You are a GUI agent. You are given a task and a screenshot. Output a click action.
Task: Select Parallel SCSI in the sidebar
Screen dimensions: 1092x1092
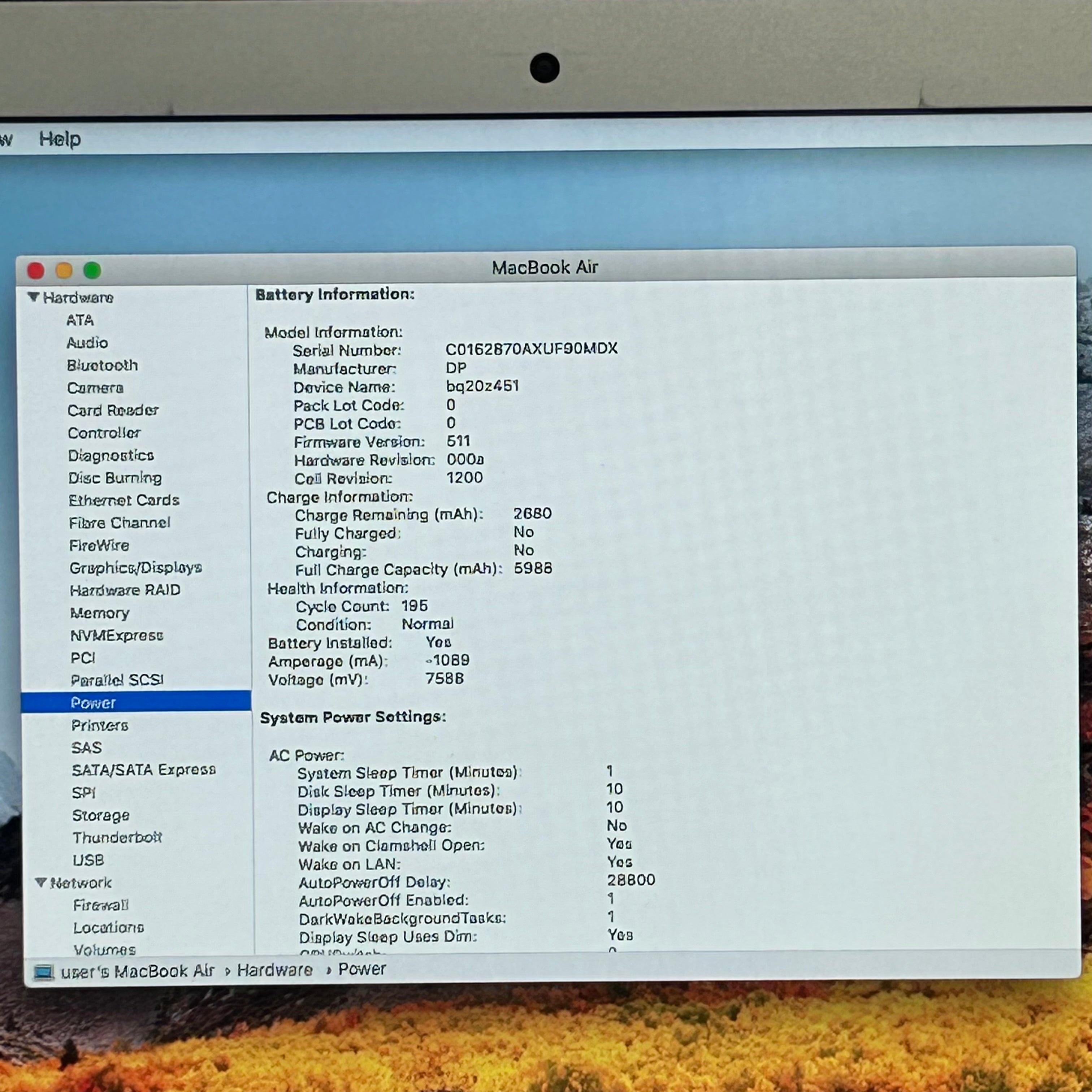click(117, 680)
